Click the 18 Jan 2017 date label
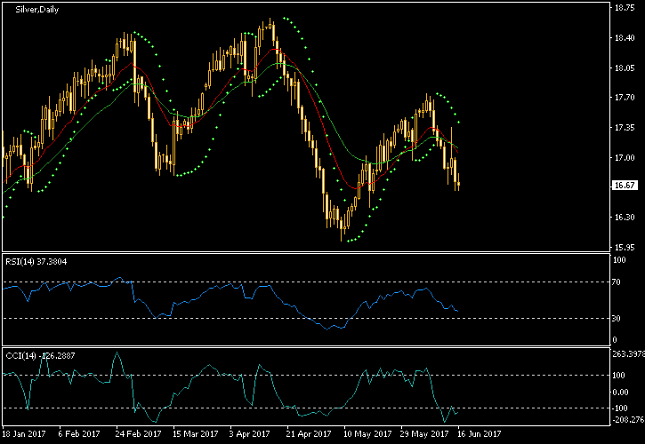 point(24,434)
